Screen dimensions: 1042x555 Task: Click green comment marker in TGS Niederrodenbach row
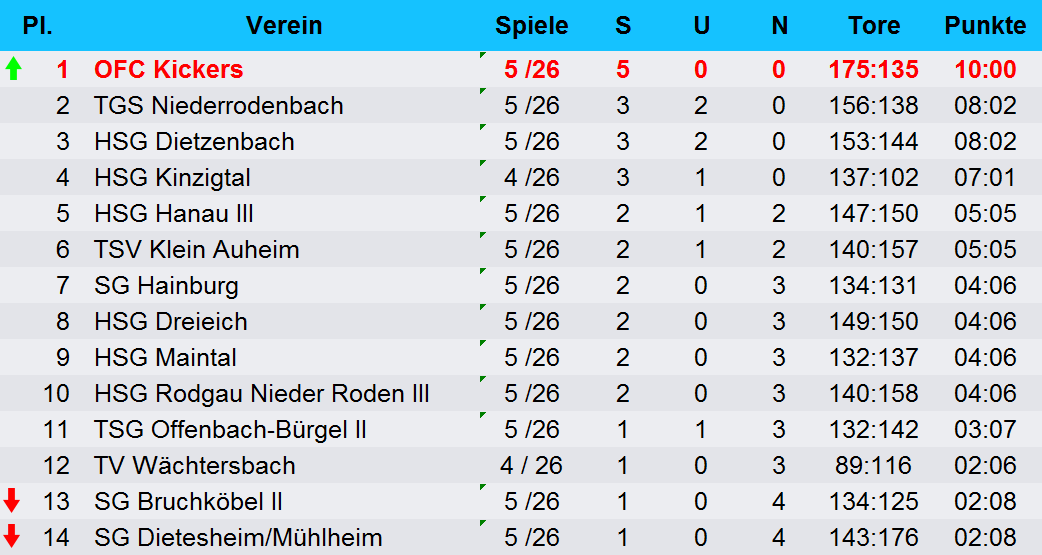tap(482, 91)
